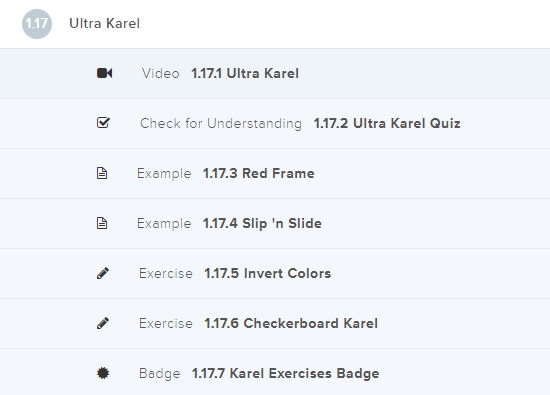The height and width of the screenshot is (395, 550).
Task: Click the Badge type label
Action: click(x=160, y=374)
